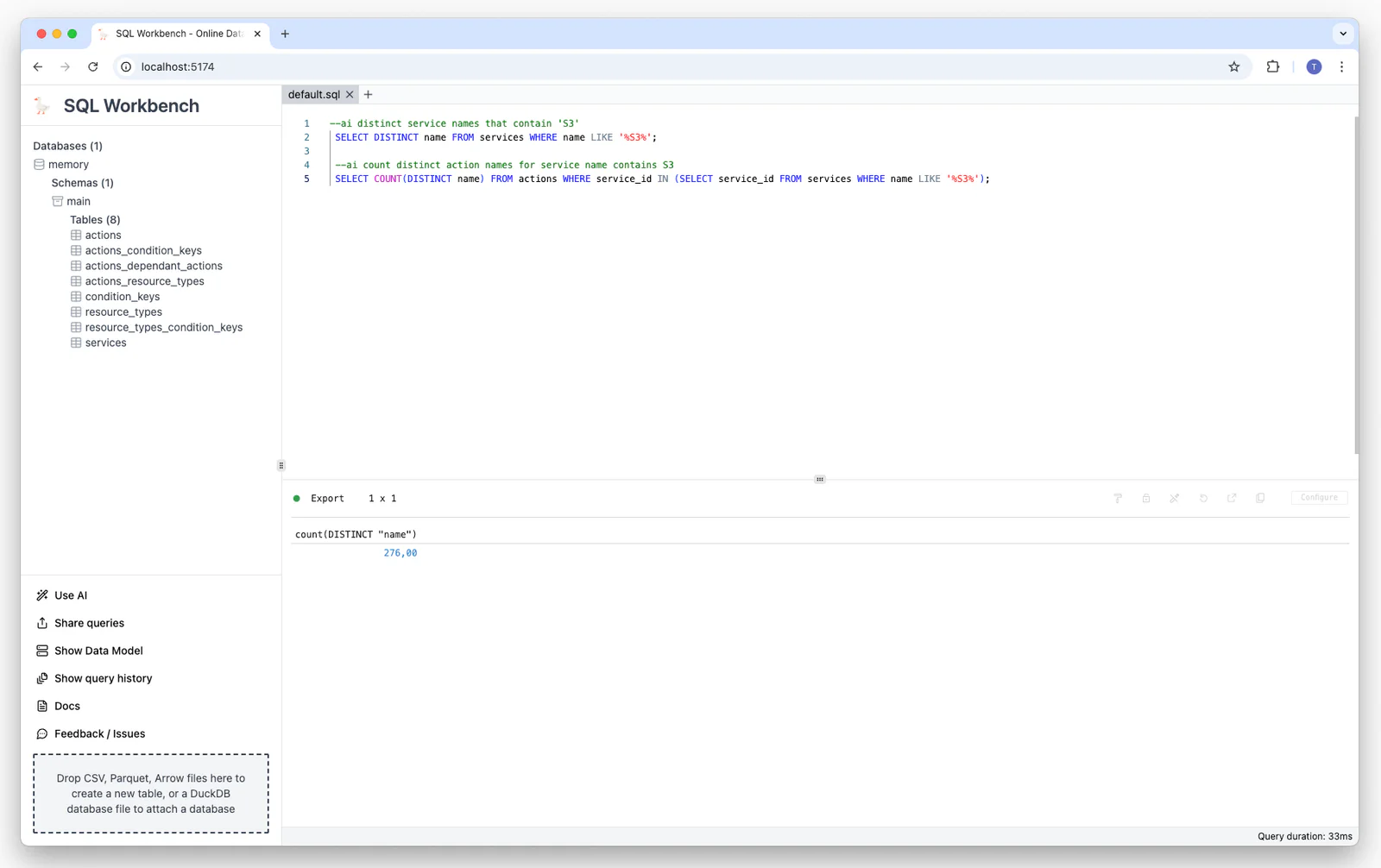
Task: Click the Query duration: 33ms status
Action: (1304, 836)
